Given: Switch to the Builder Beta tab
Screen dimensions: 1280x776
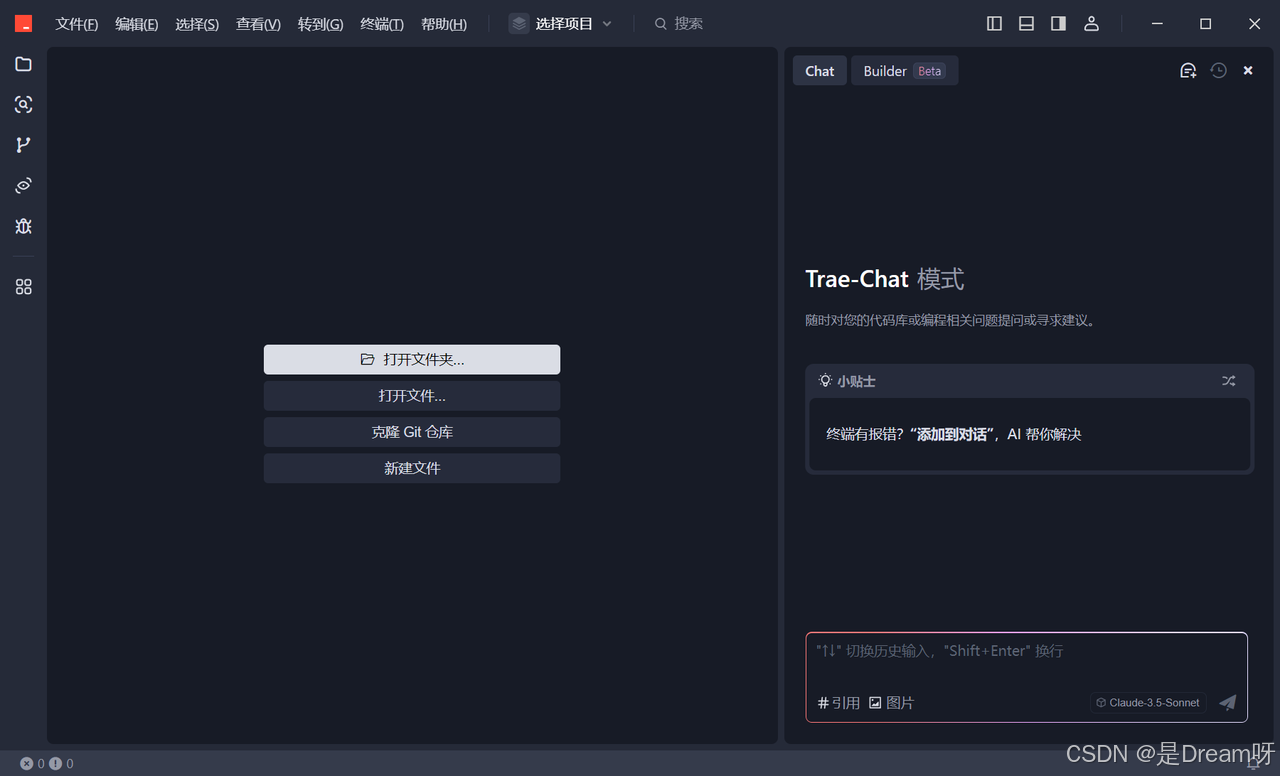Looking at the screenshot, I should point(904,71).
